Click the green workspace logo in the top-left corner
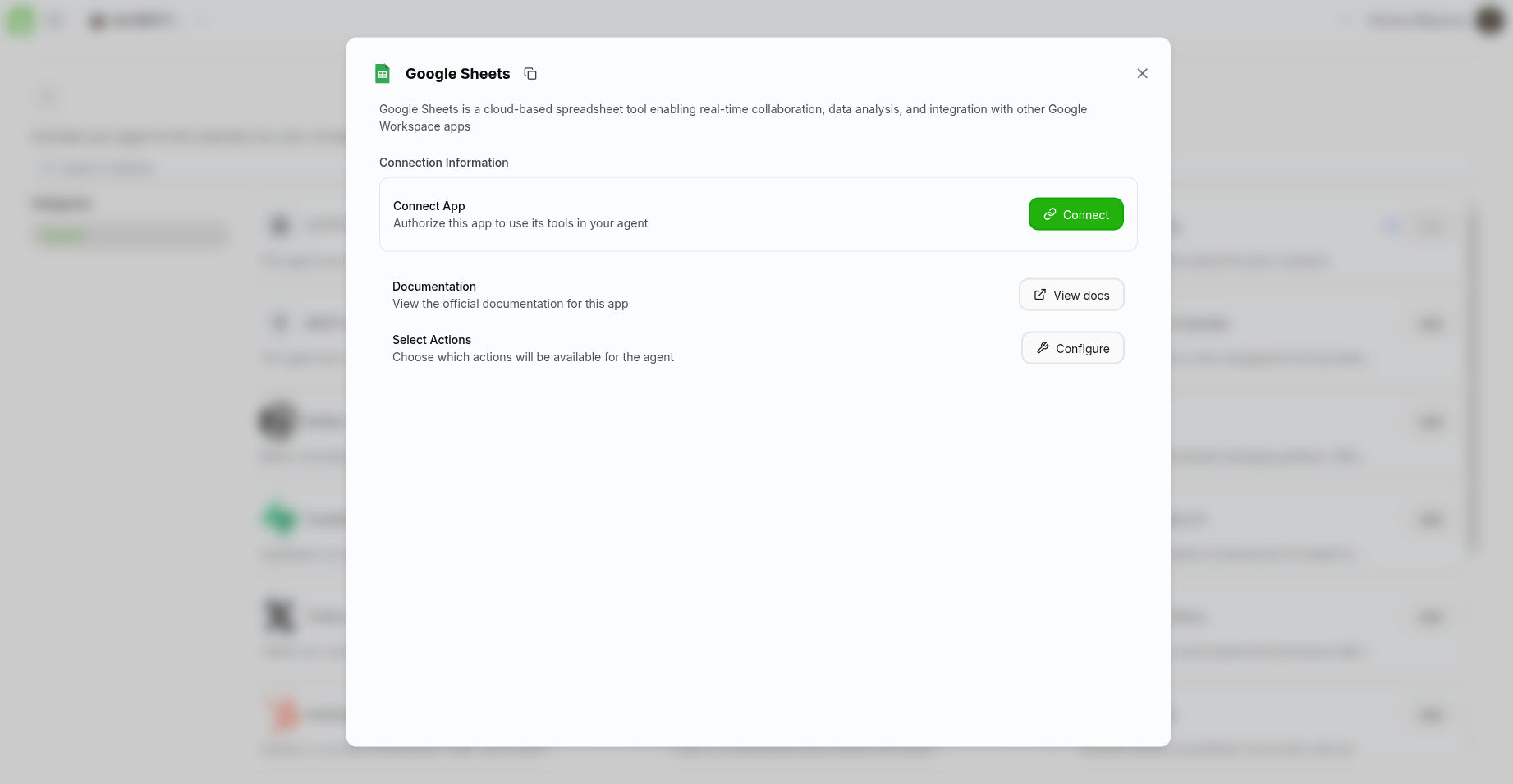 point(20,20)
